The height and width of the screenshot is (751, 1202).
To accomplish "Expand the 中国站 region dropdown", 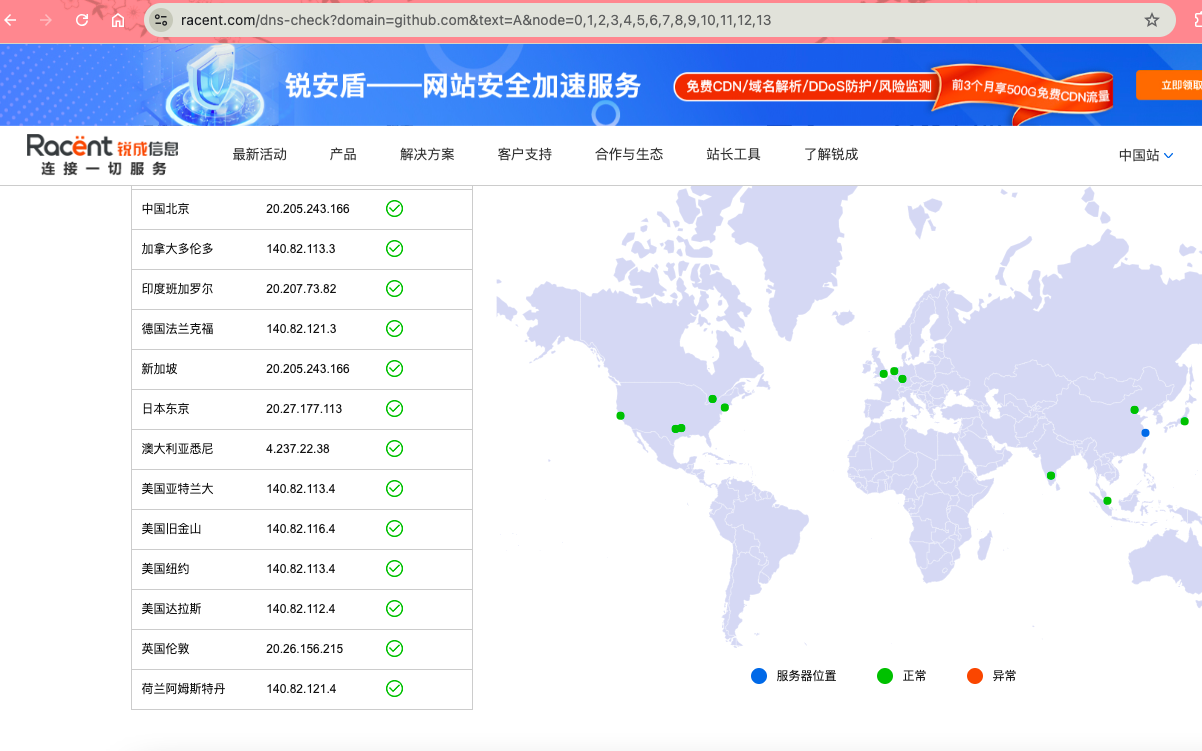I will (1145, 155).
